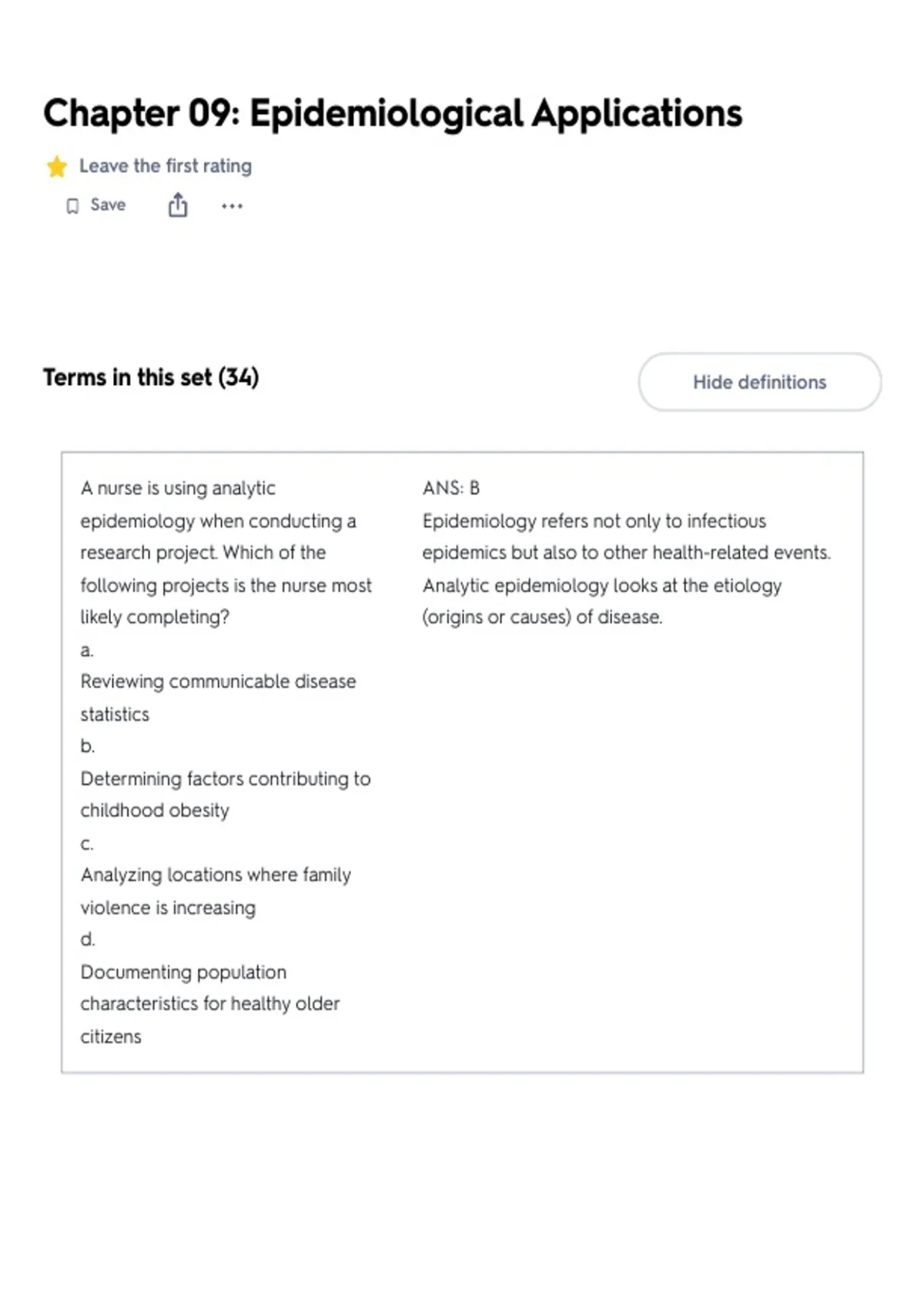Click option c Analyzing locations family violence
Screen dimensions: 924x1309
(x=216, y=891)
